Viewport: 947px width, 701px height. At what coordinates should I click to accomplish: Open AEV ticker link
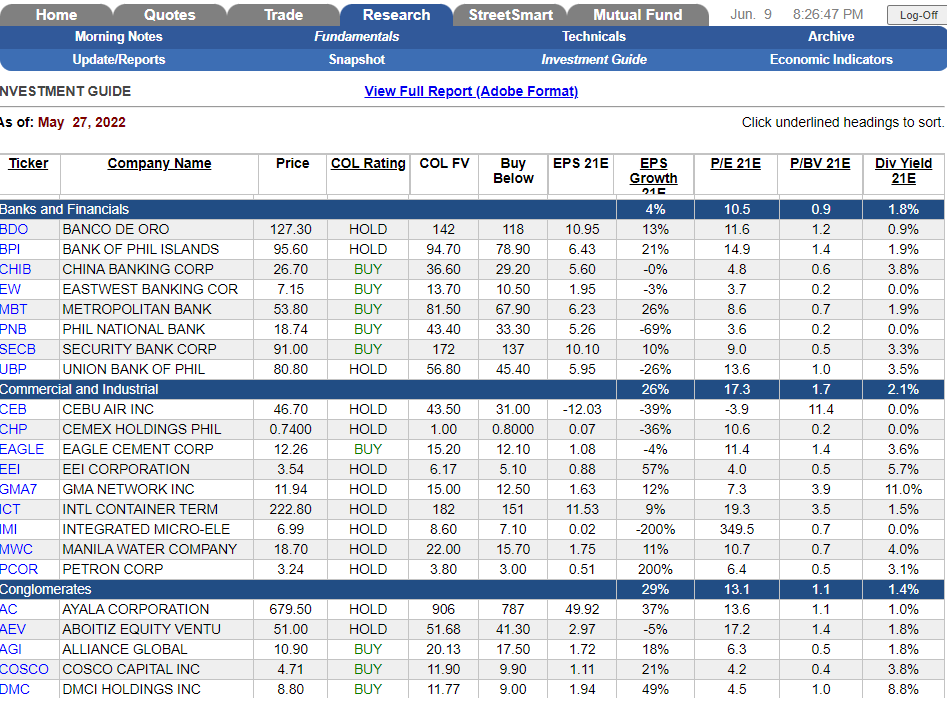tap(13, 629)
